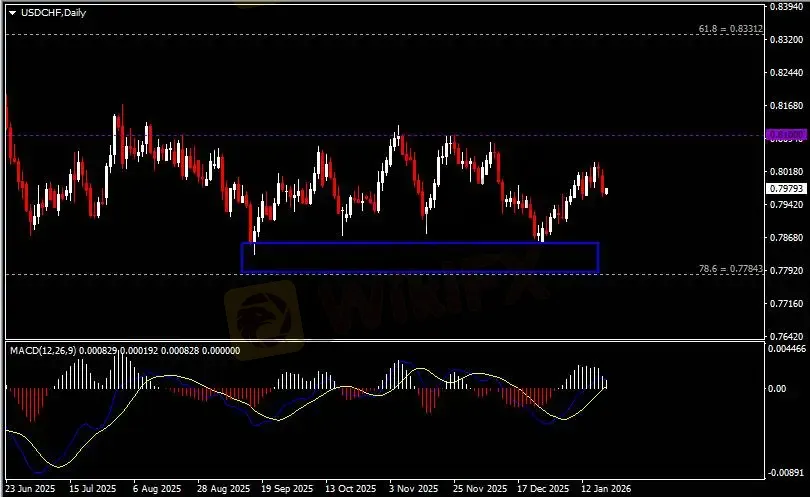810x497 pixels.
Task: Click the 0.83200 price axis value
Action: pyautogui.click(x=786, y=39)
